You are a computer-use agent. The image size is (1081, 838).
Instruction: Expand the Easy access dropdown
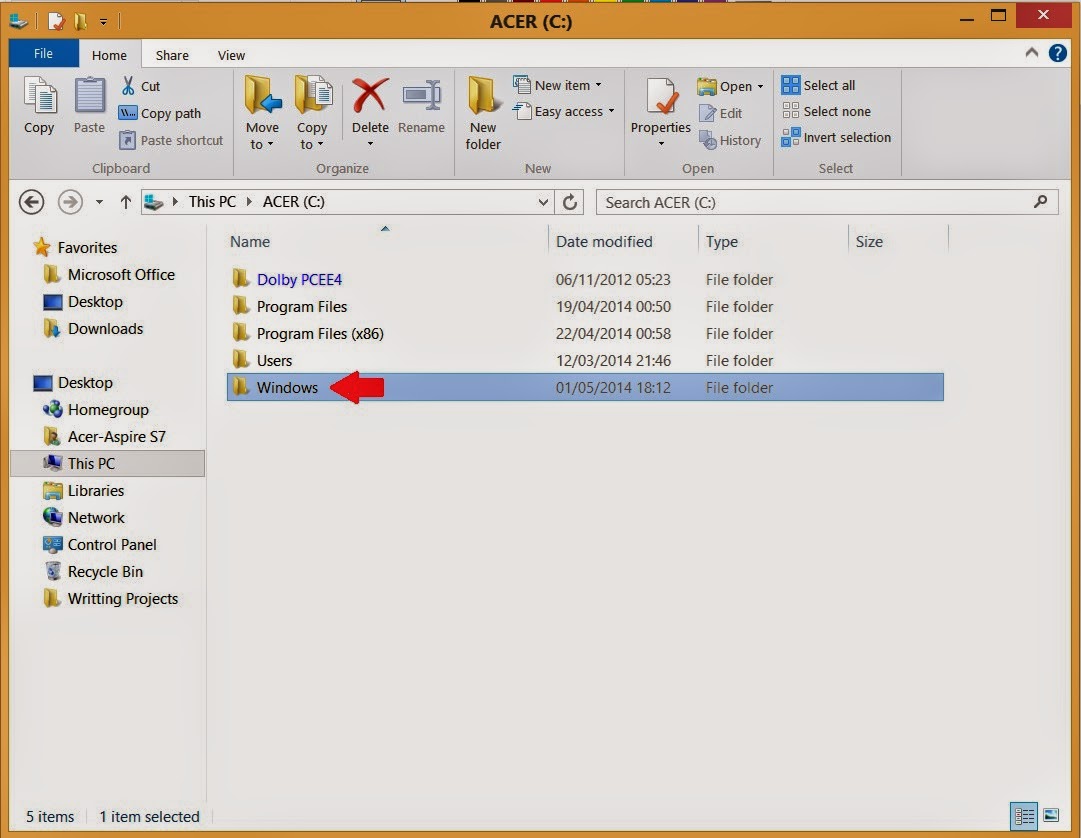pos(612,110)
